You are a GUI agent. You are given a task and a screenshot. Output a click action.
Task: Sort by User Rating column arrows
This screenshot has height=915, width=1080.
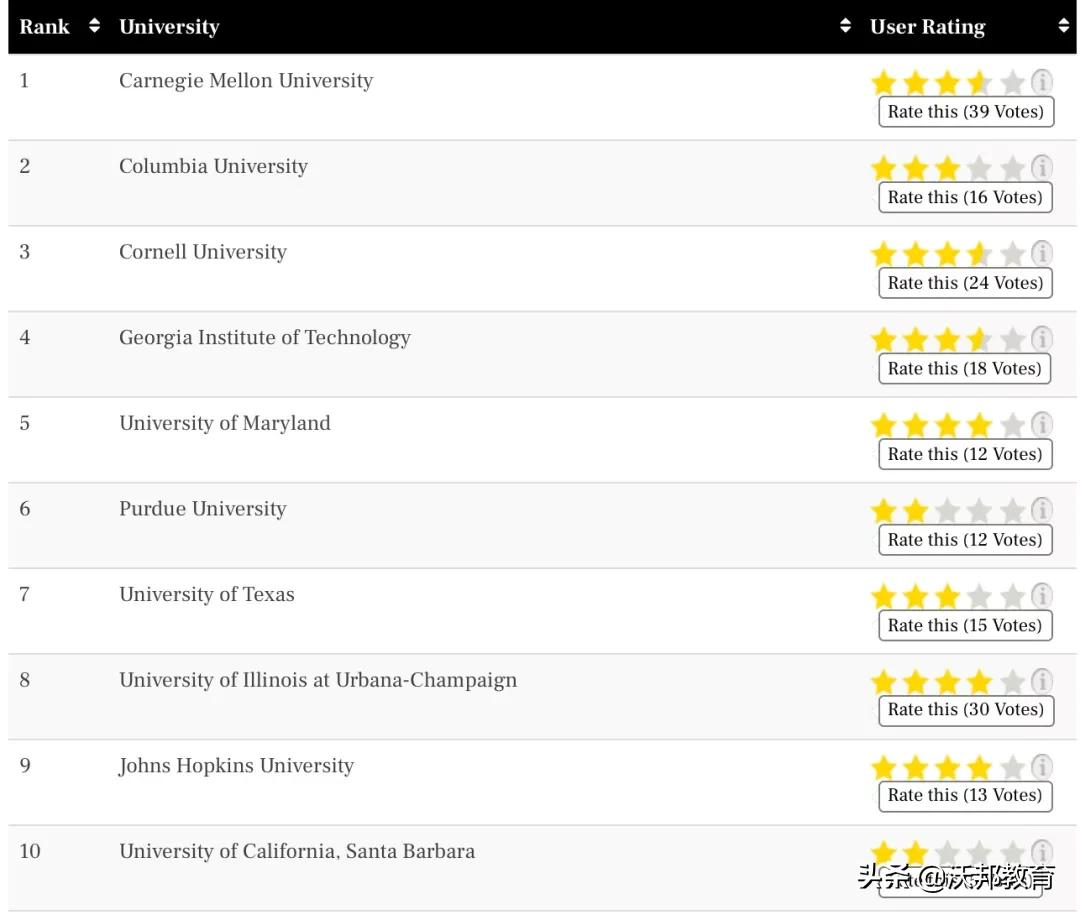(x=1063, y=27)
